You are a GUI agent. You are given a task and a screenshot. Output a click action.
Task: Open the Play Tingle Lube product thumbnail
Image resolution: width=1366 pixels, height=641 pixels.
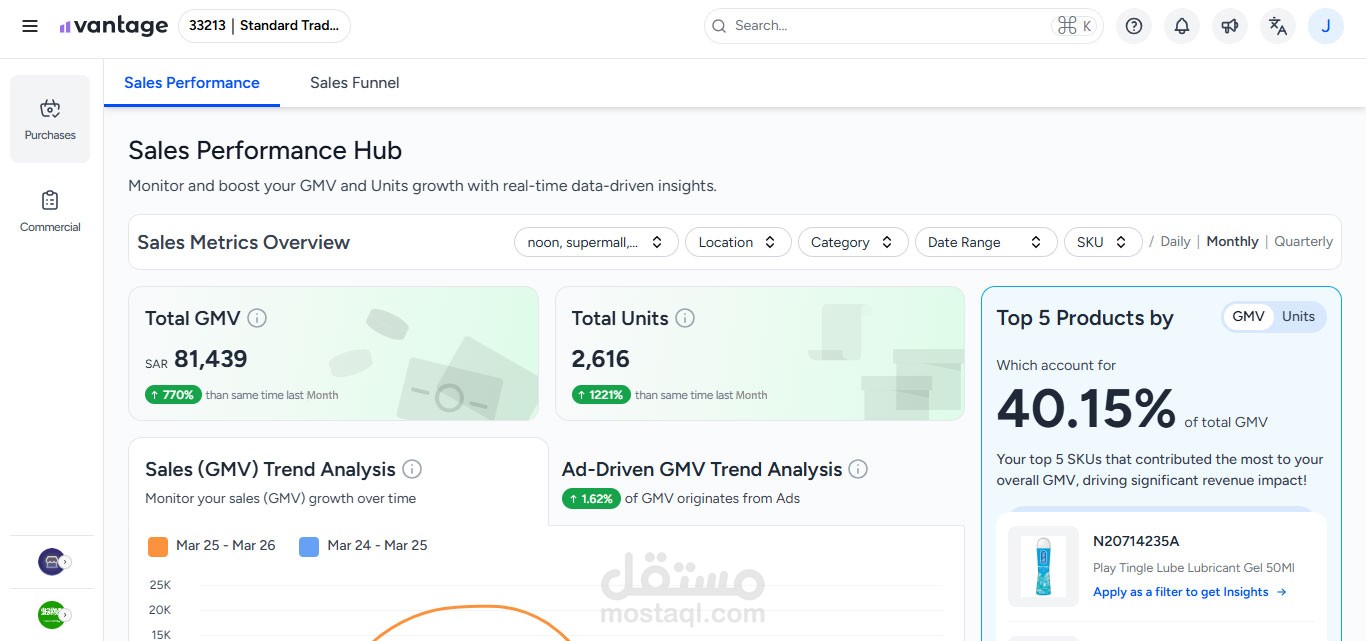tap(1043, 566)
